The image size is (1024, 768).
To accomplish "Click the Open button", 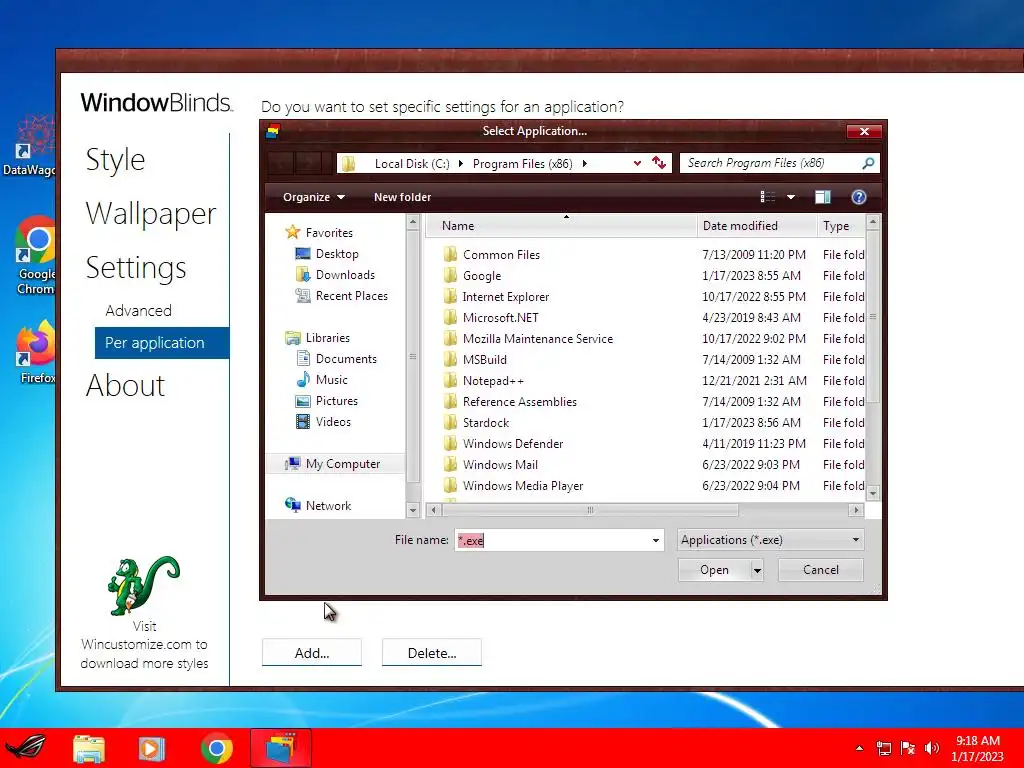I will point(714,570).
